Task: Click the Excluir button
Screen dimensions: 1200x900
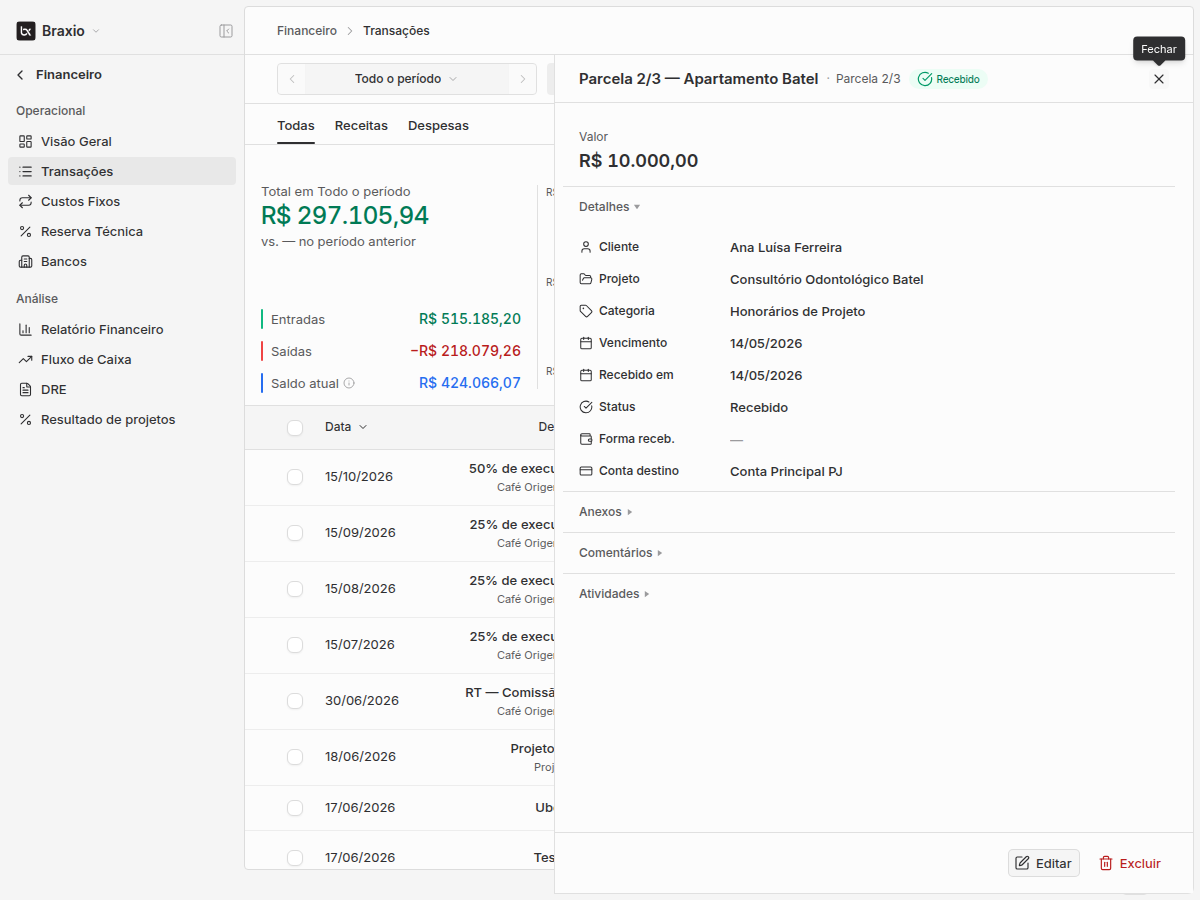Action: tap(1130, 863)
